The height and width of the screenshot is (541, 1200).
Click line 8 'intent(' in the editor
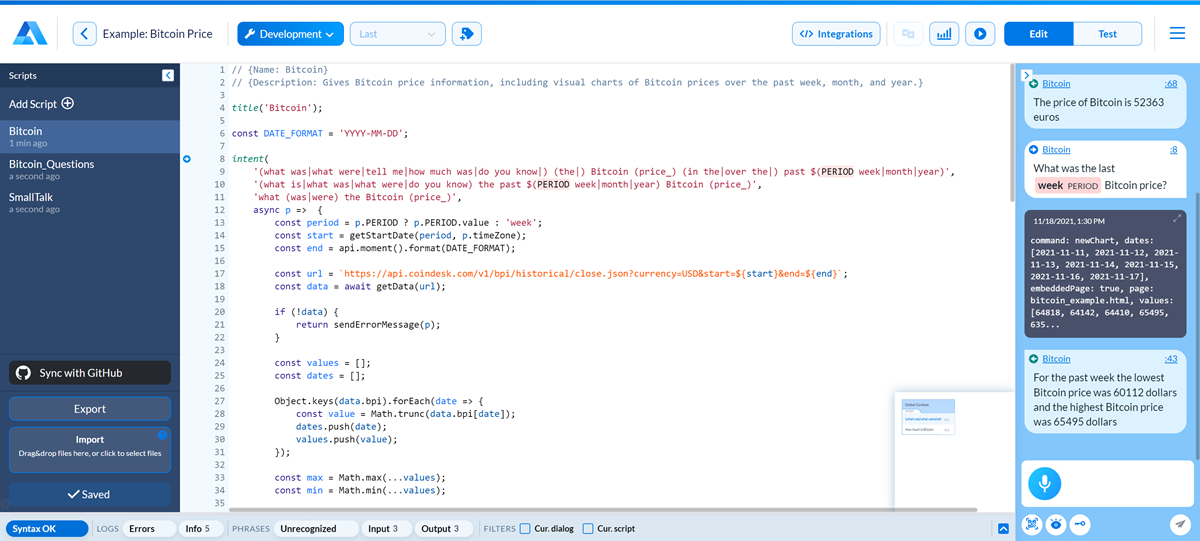[x=250, y=159]
